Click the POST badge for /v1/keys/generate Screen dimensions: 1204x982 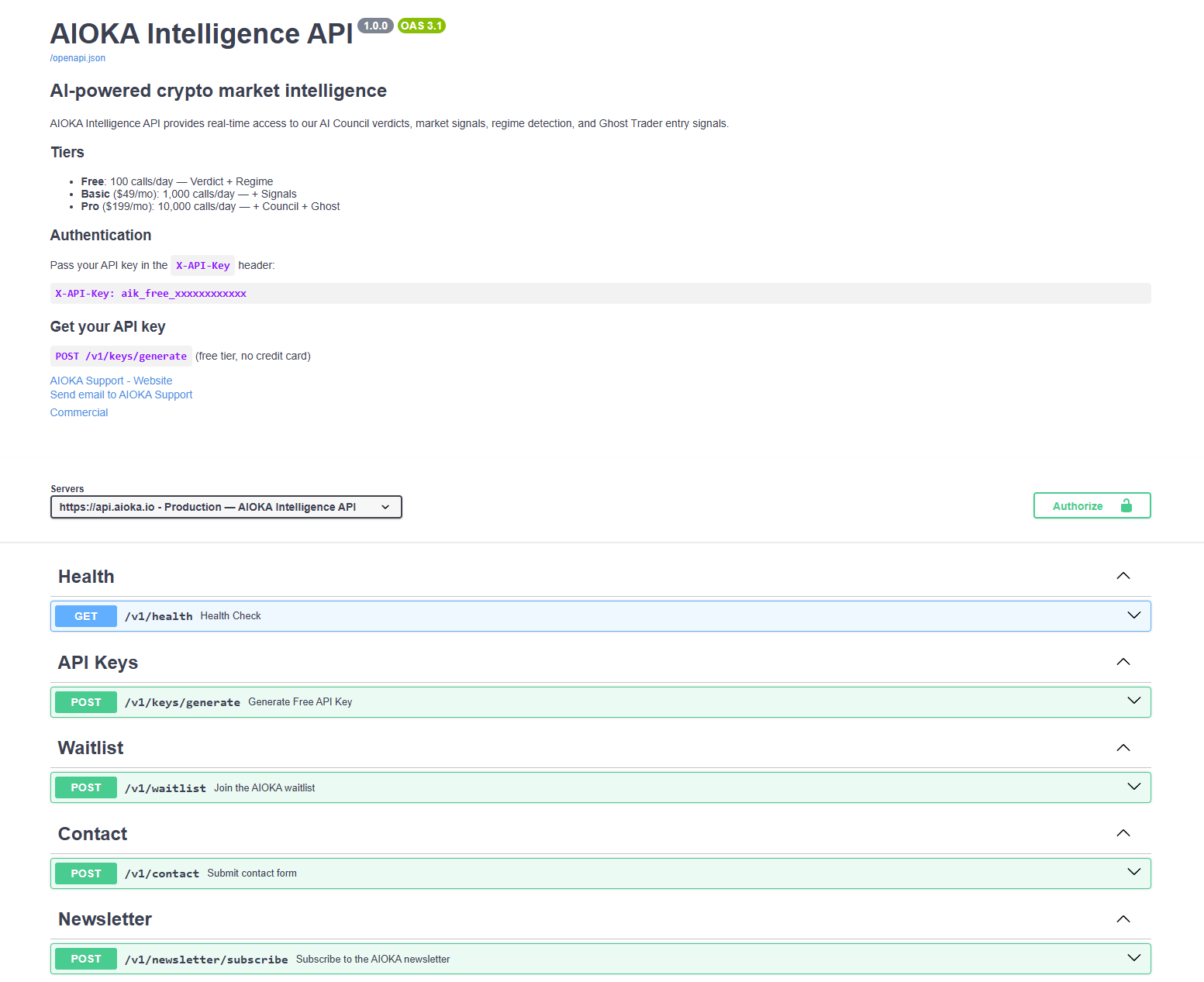(x=86, y=702)
